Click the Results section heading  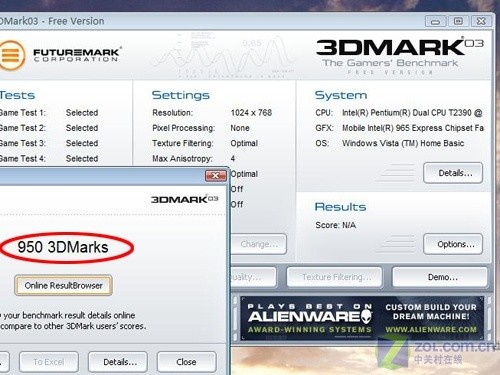[340, 207]
